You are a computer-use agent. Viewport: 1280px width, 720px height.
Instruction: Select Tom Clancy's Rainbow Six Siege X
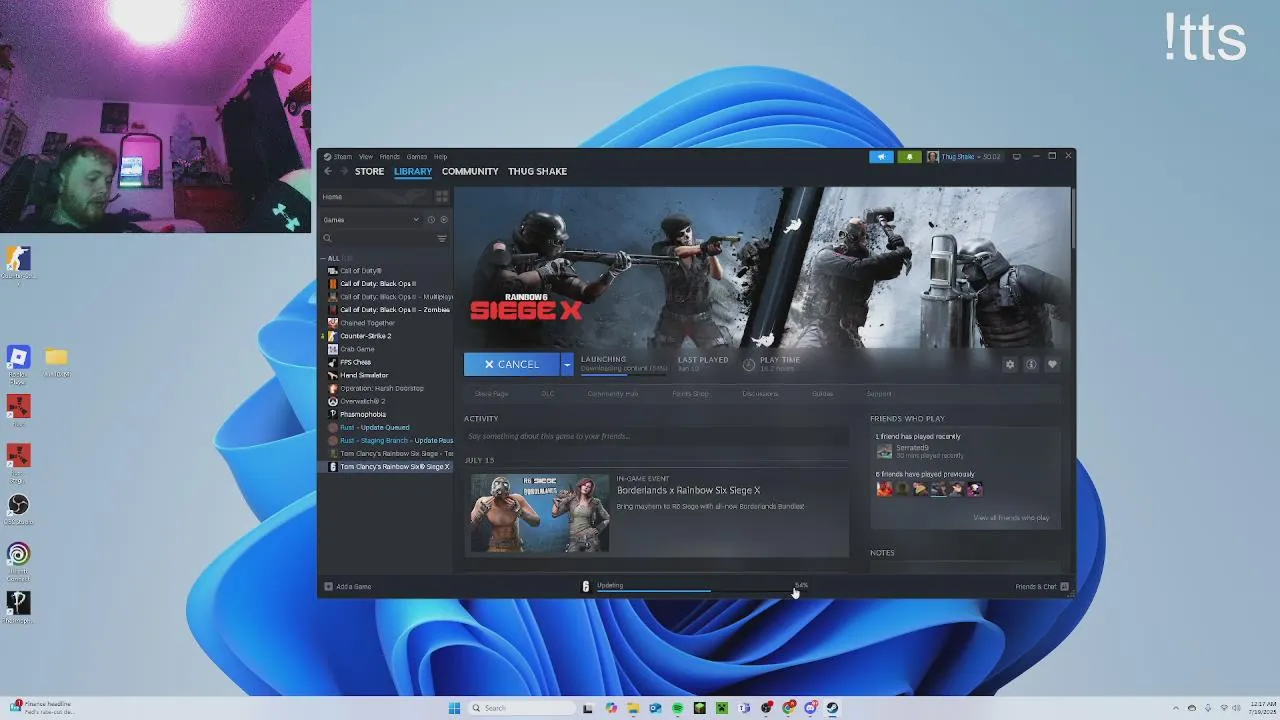point(390,467)
